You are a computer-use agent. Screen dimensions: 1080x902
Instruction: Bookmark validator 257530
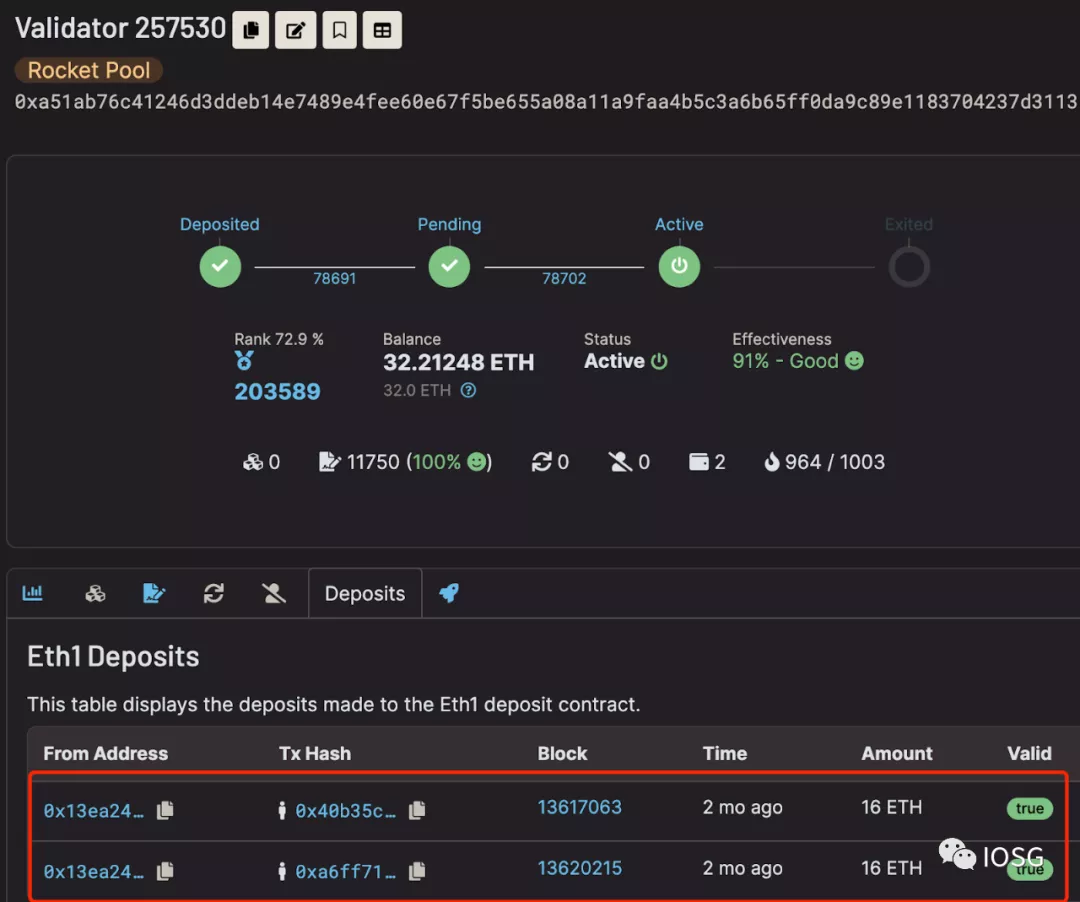coord(340,30)
